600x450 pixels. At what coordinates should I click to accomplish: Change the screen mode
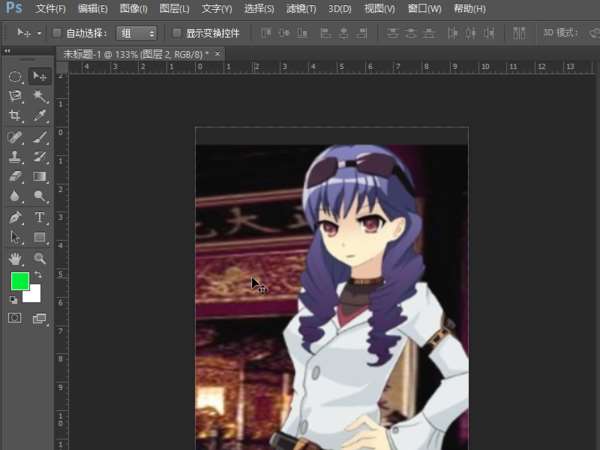coord(39,318)
